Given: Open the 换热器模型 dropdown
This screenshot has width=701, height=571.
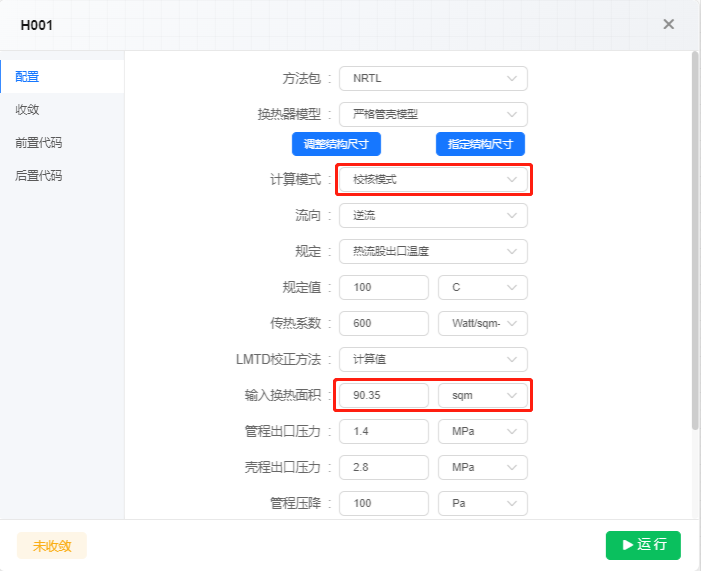Looking at the screenshot, I should click(x=433, y=114).
